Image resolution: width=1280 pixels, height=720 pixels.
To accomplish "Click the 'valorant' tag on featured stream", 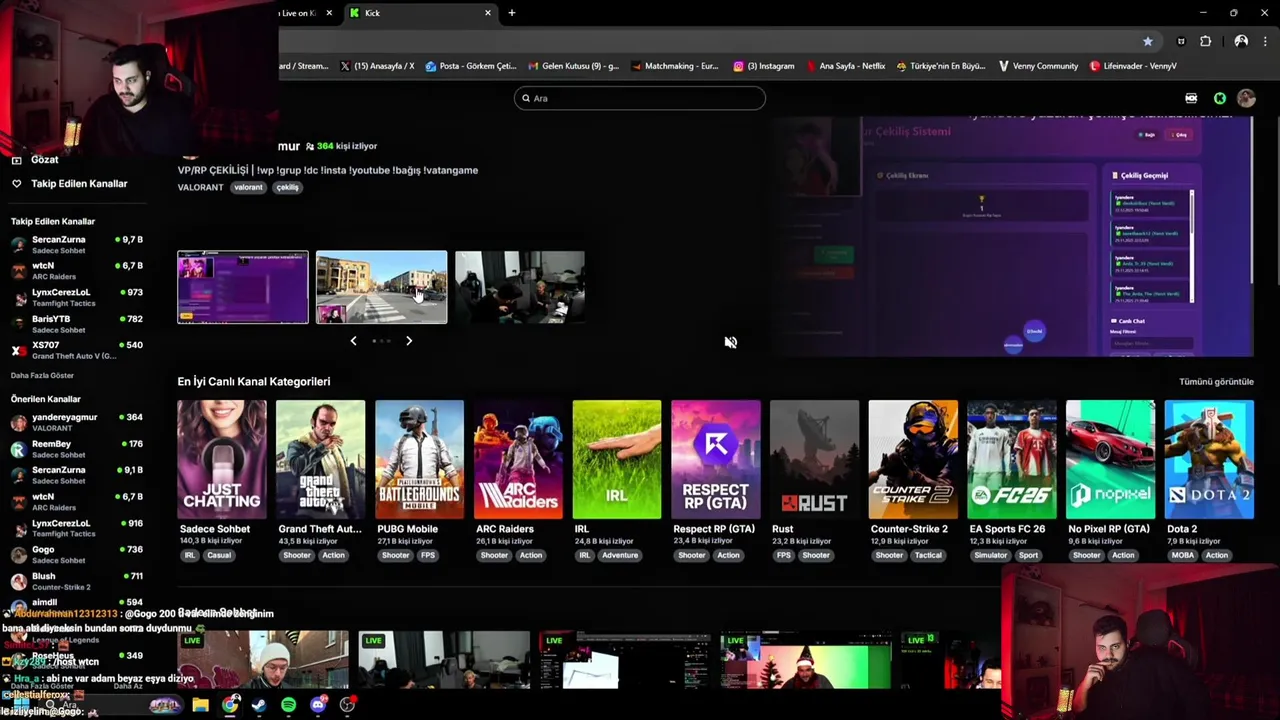I will click(x=248, y=187).
